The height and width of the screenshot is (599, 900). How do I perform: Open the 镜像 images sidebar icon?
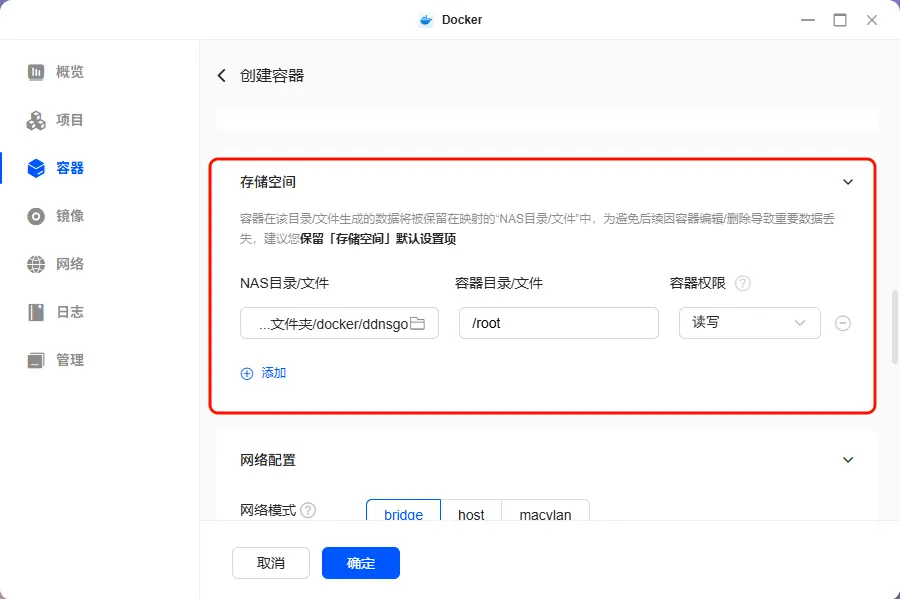click(36, 216)
